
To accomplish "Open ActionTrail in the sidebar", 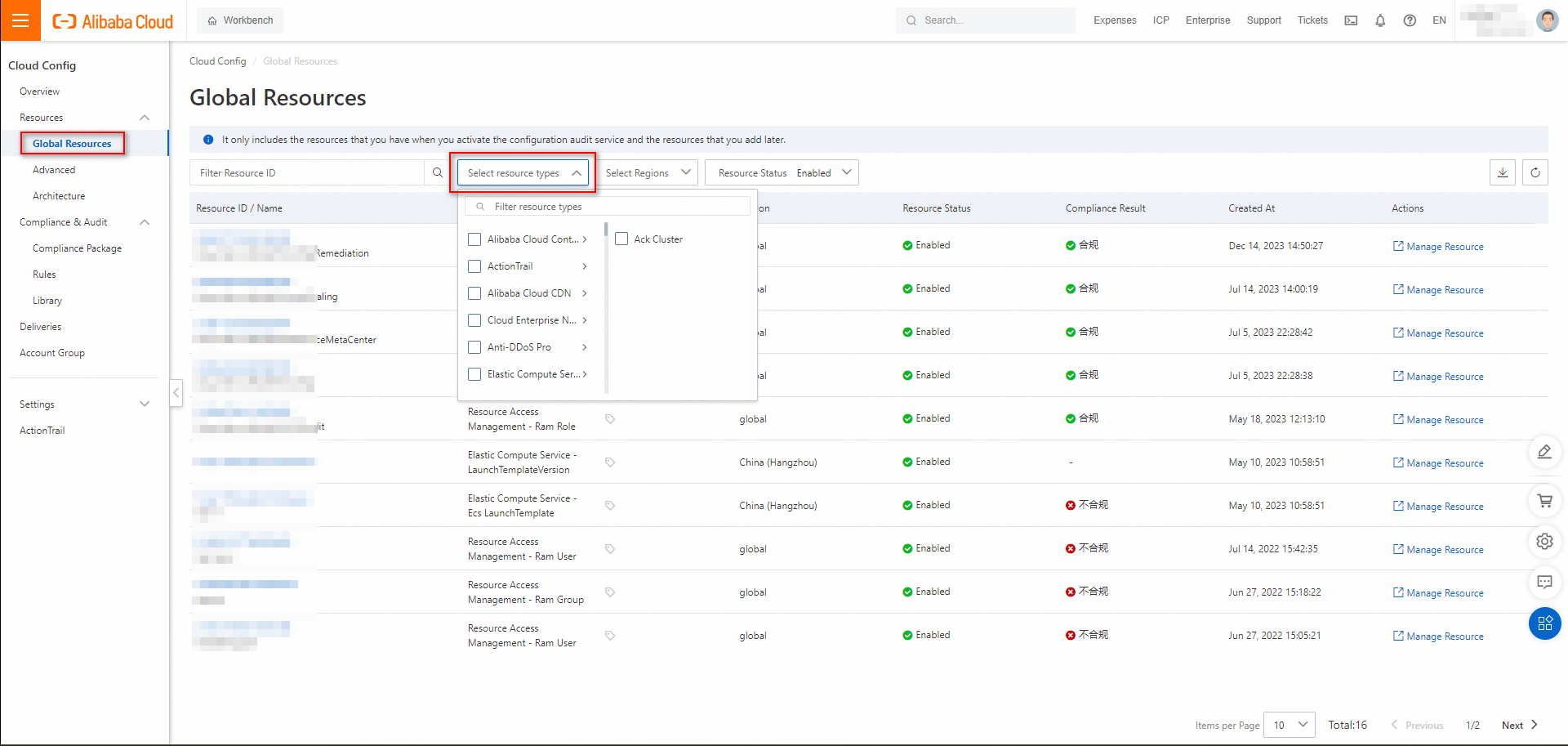I will (42, 431).
